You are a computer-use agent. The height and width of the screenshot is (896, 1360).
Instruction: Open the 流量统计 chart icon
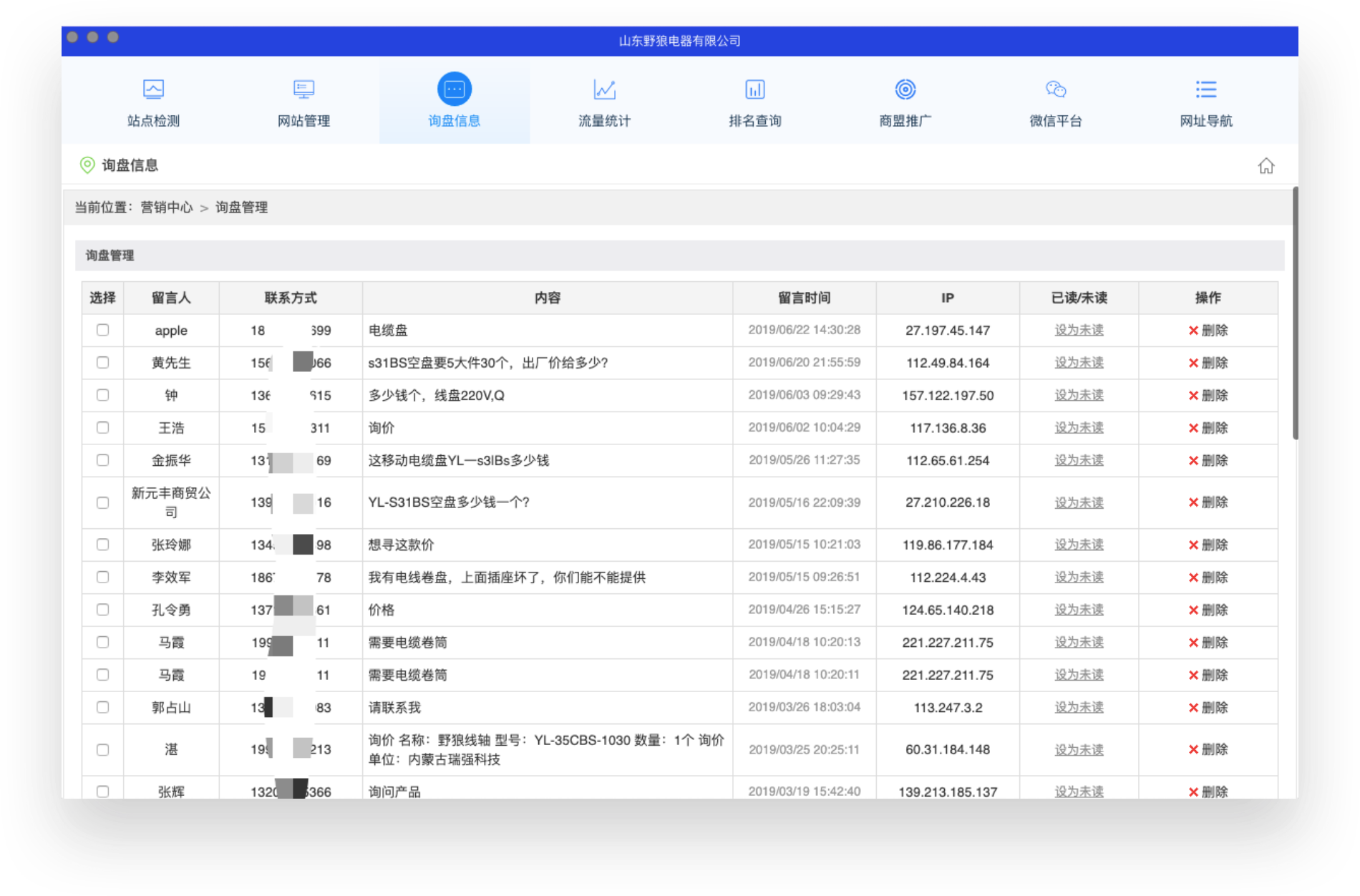click(x=603, y=89)
